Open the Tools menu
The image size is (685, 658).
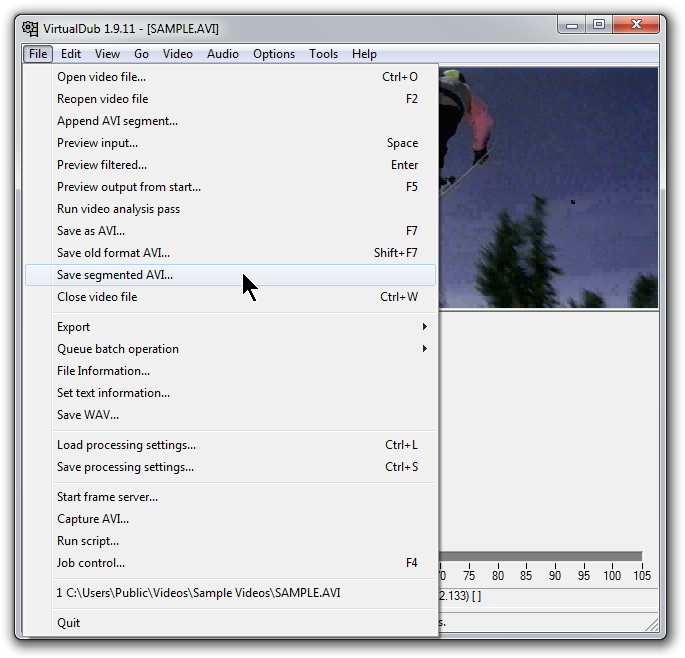323,54
